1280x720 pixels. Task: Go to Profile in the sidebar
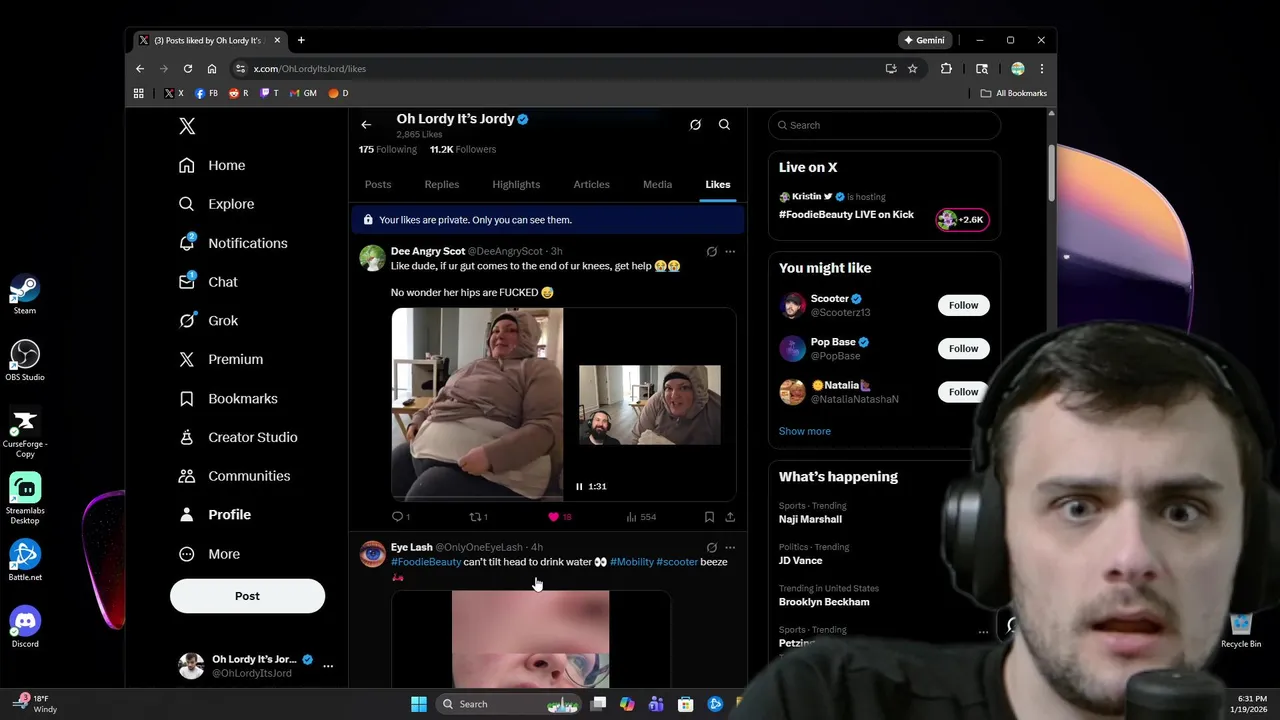click(215, 514)
